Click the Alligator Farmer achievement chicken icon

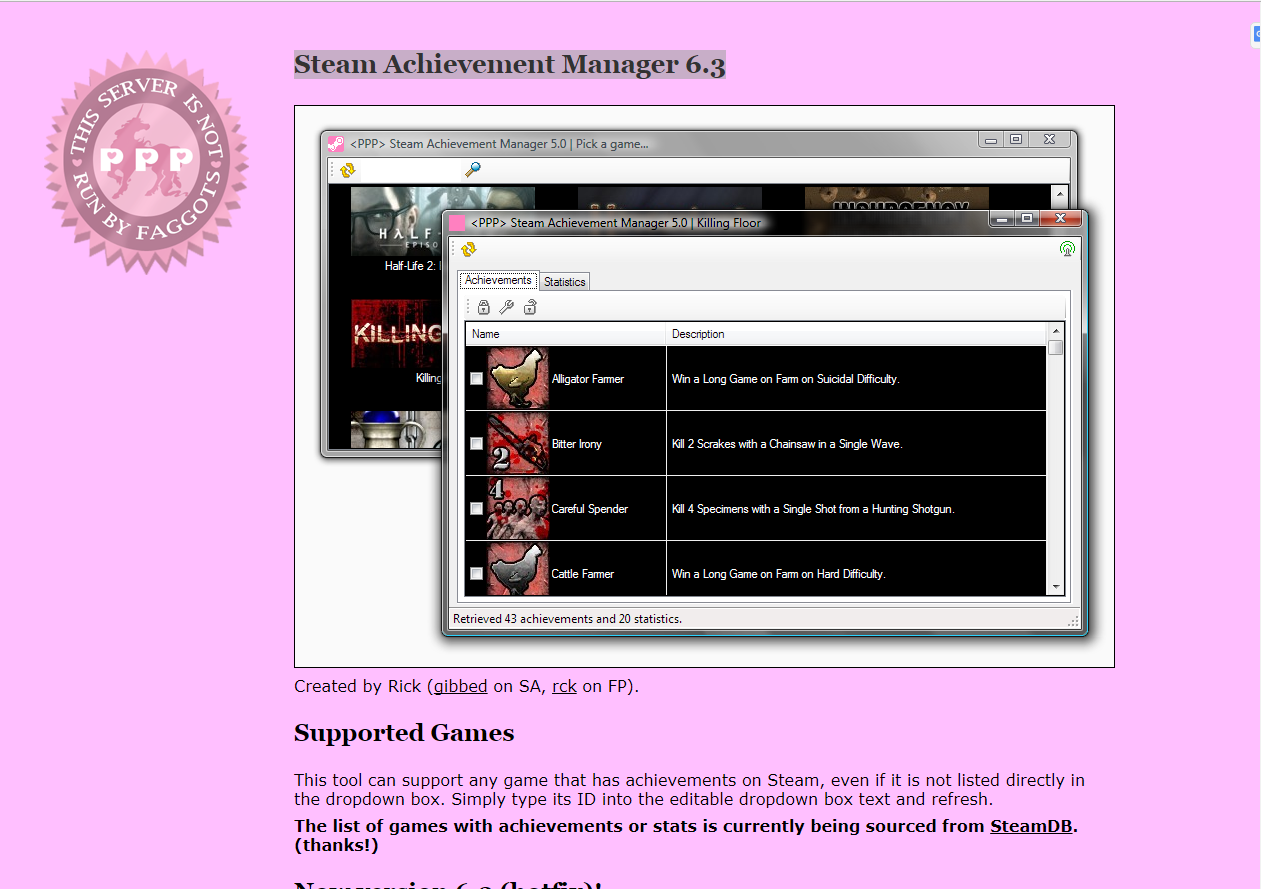pyautogui.click(x=518, y=378)
